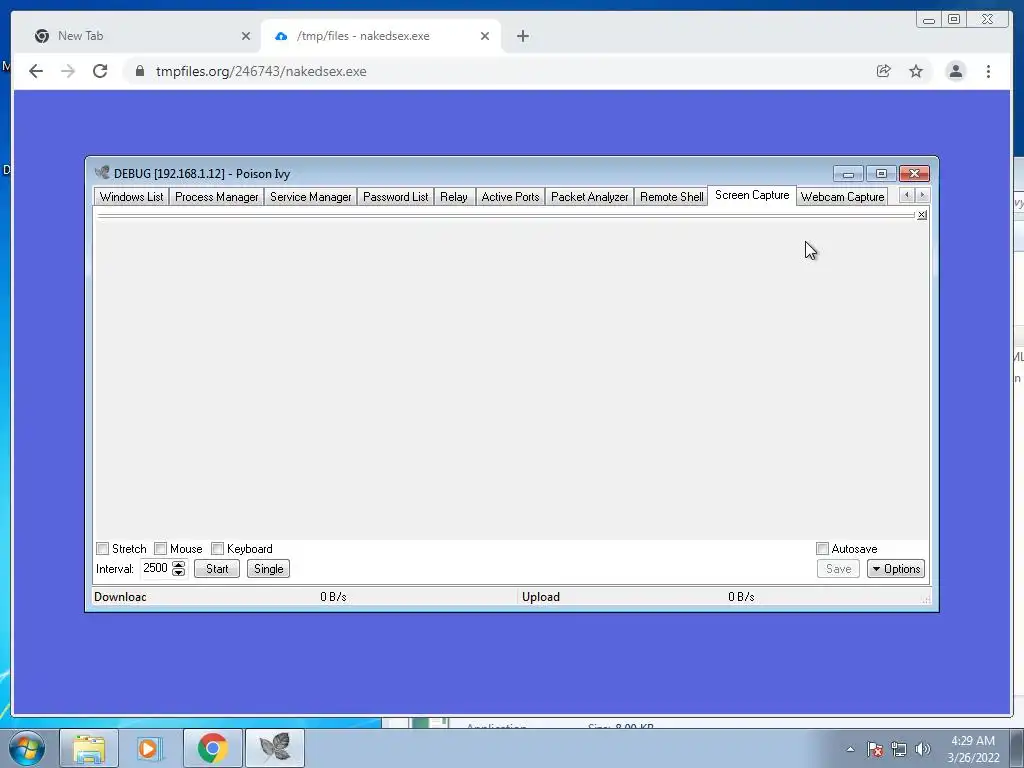Reload the current page

coord(100,71)
